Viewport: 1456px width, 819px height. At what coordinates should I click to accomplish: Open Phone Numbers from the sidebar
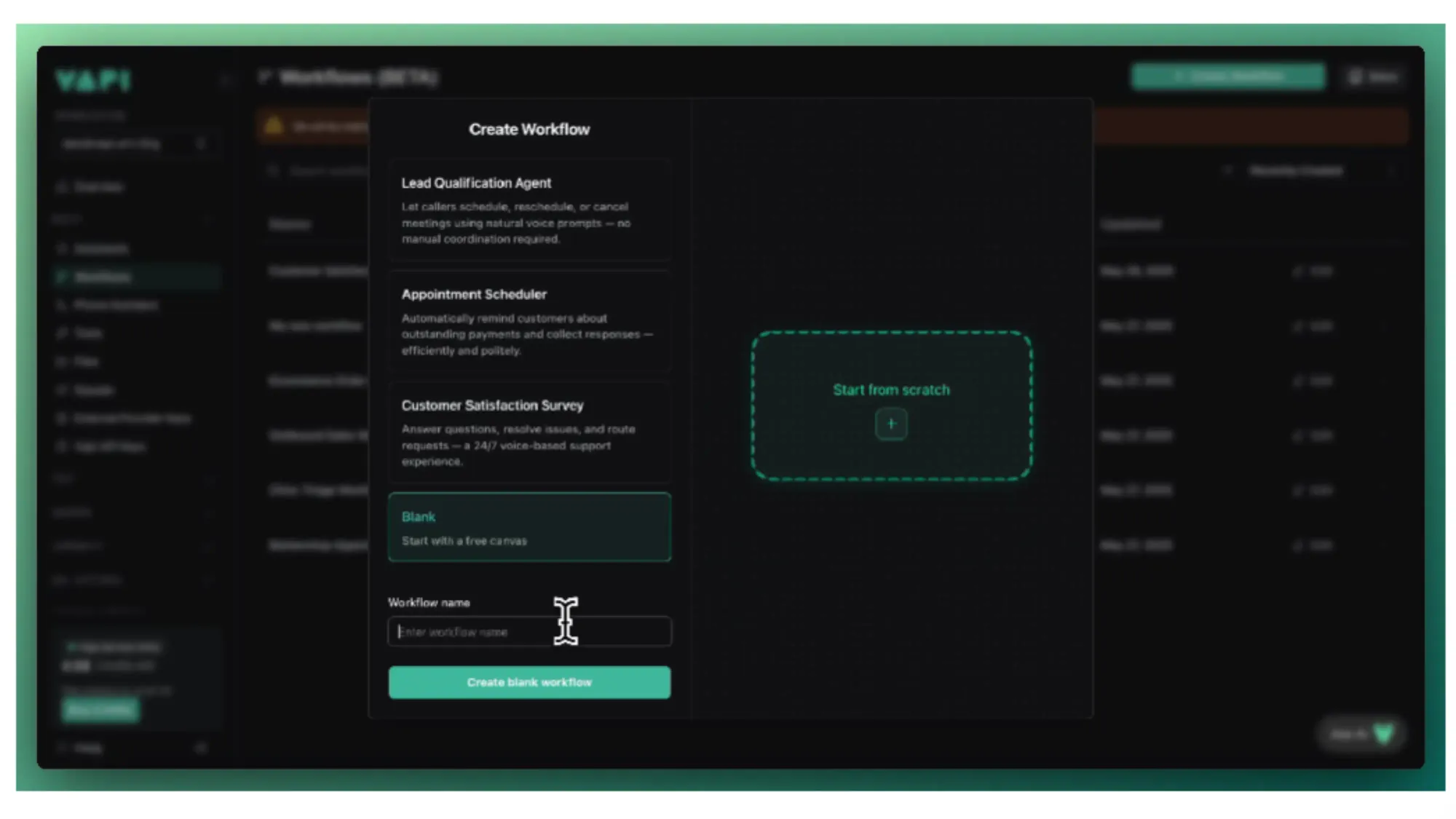tap(109, 305)
